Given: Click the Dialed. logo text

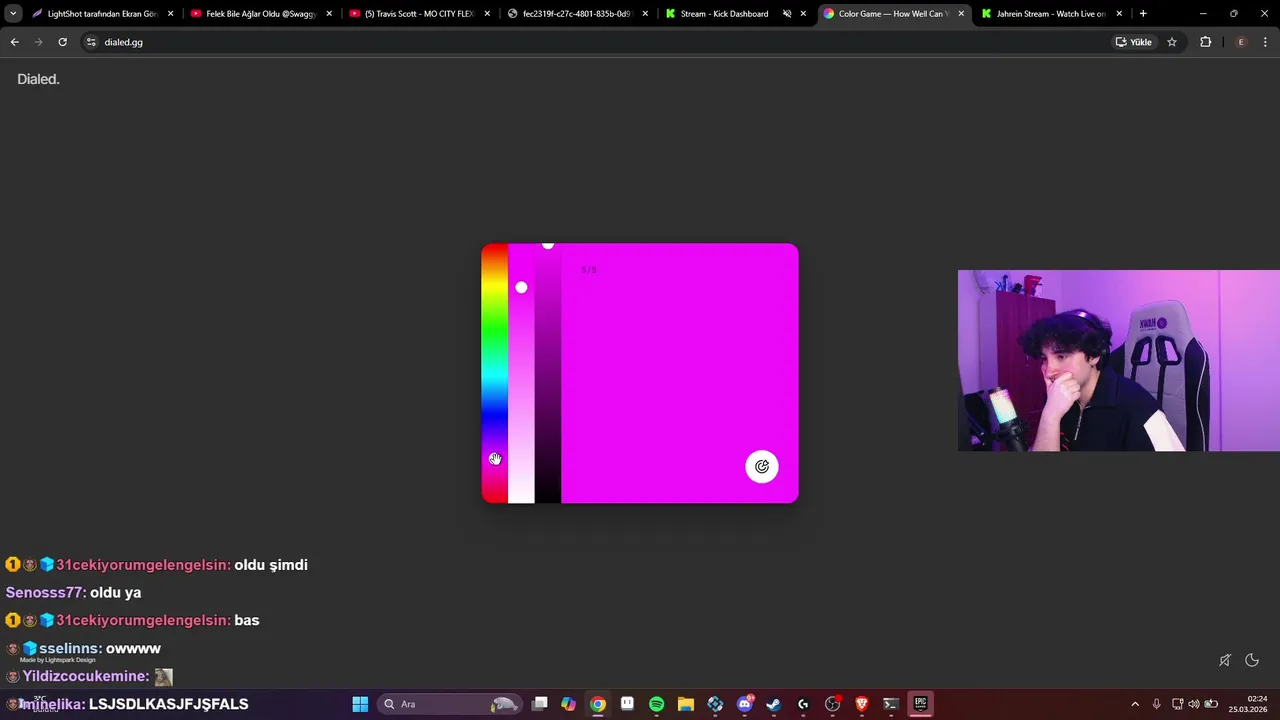Looking at the screenshot, I should pos(38,79).
